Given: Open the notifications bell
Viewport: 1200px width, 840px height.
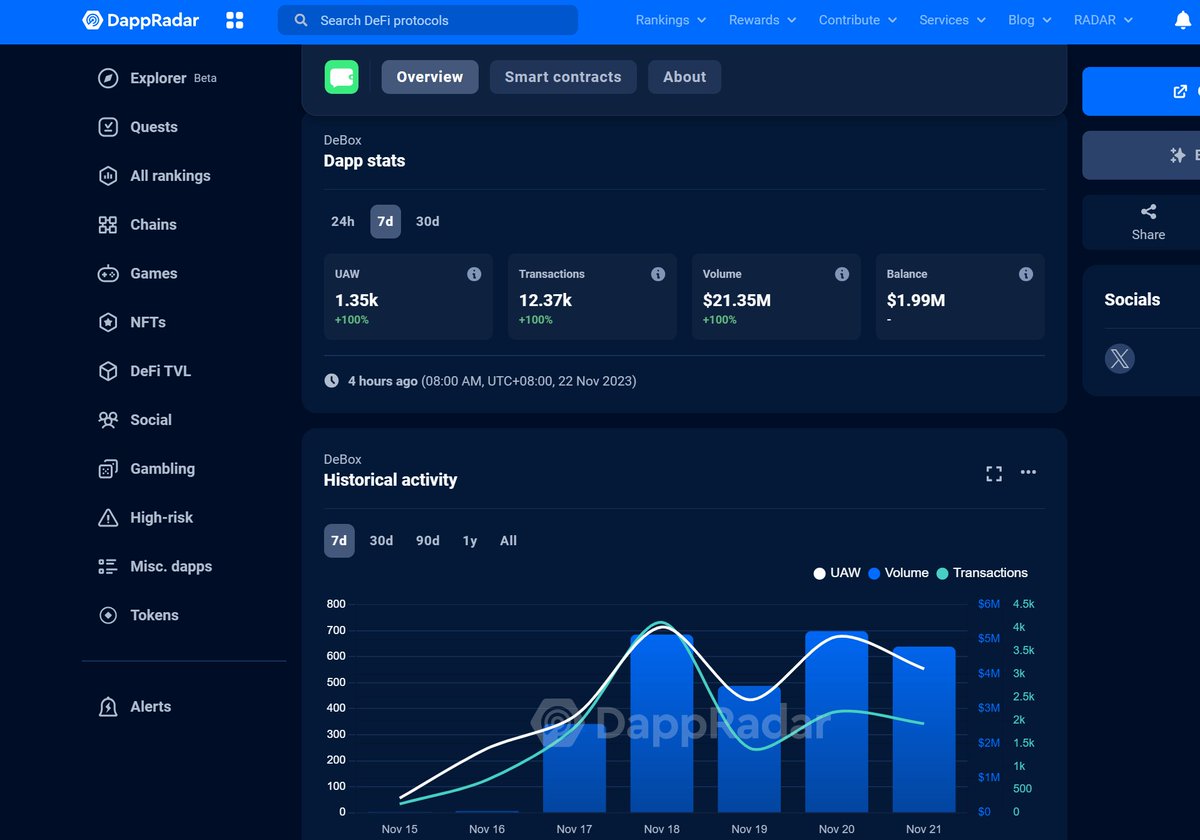Looking at the screenshot, I should click(x=1183, y=20).
